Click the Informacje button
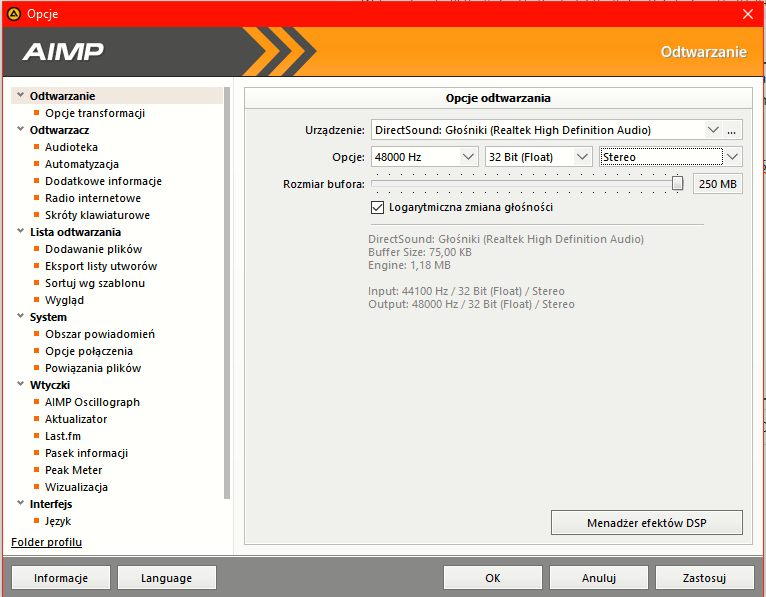 tap(61, 578)
